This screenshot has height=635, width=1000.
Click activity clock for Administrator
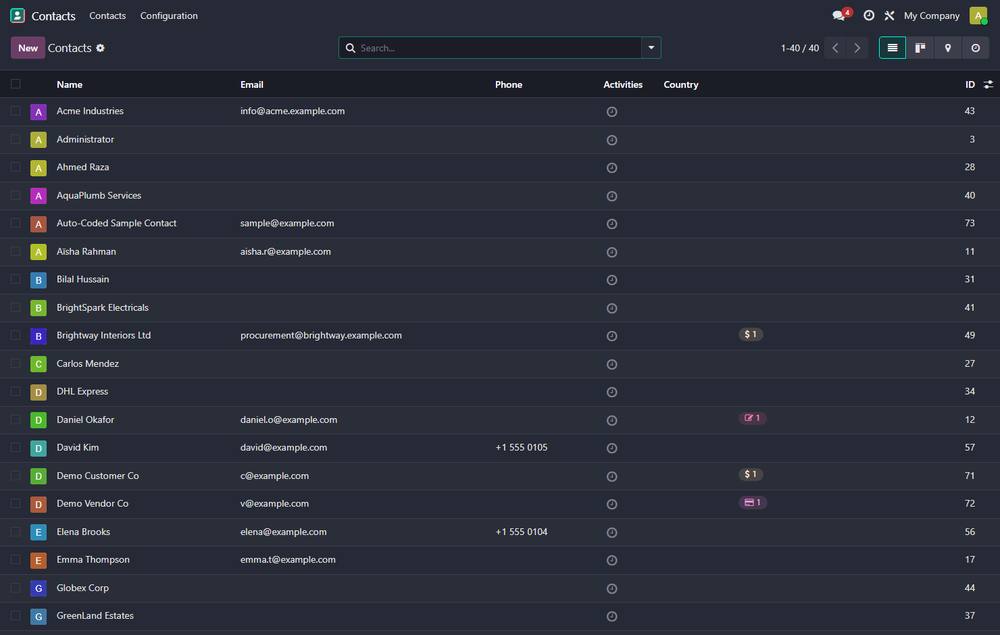click(612, 140)
